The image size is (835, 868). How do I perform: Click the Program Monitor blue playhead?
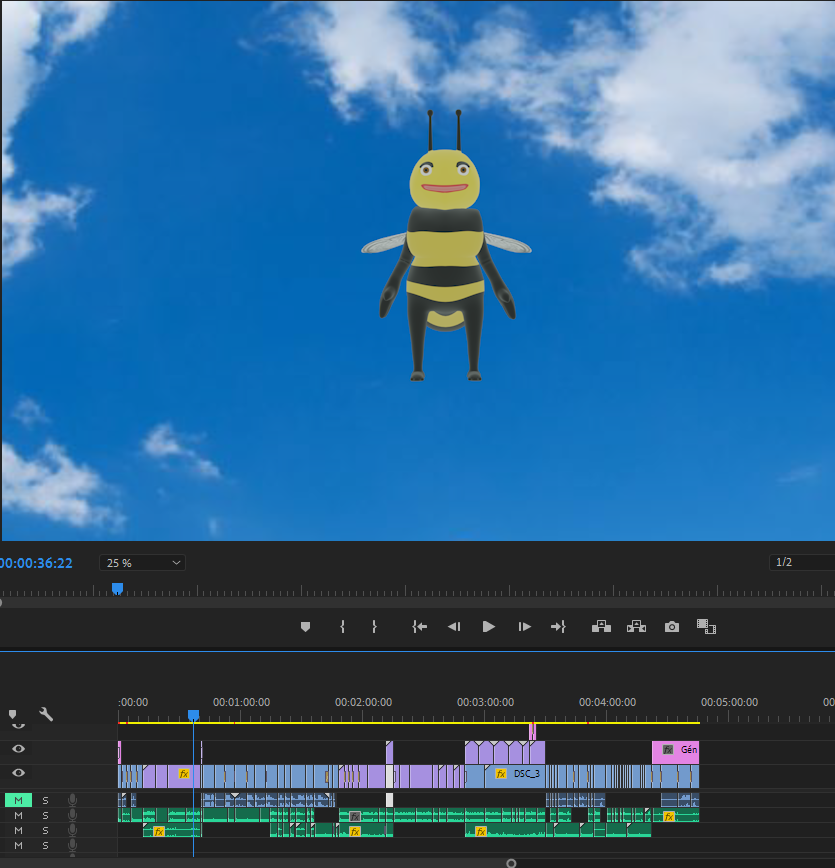point(117,588)
